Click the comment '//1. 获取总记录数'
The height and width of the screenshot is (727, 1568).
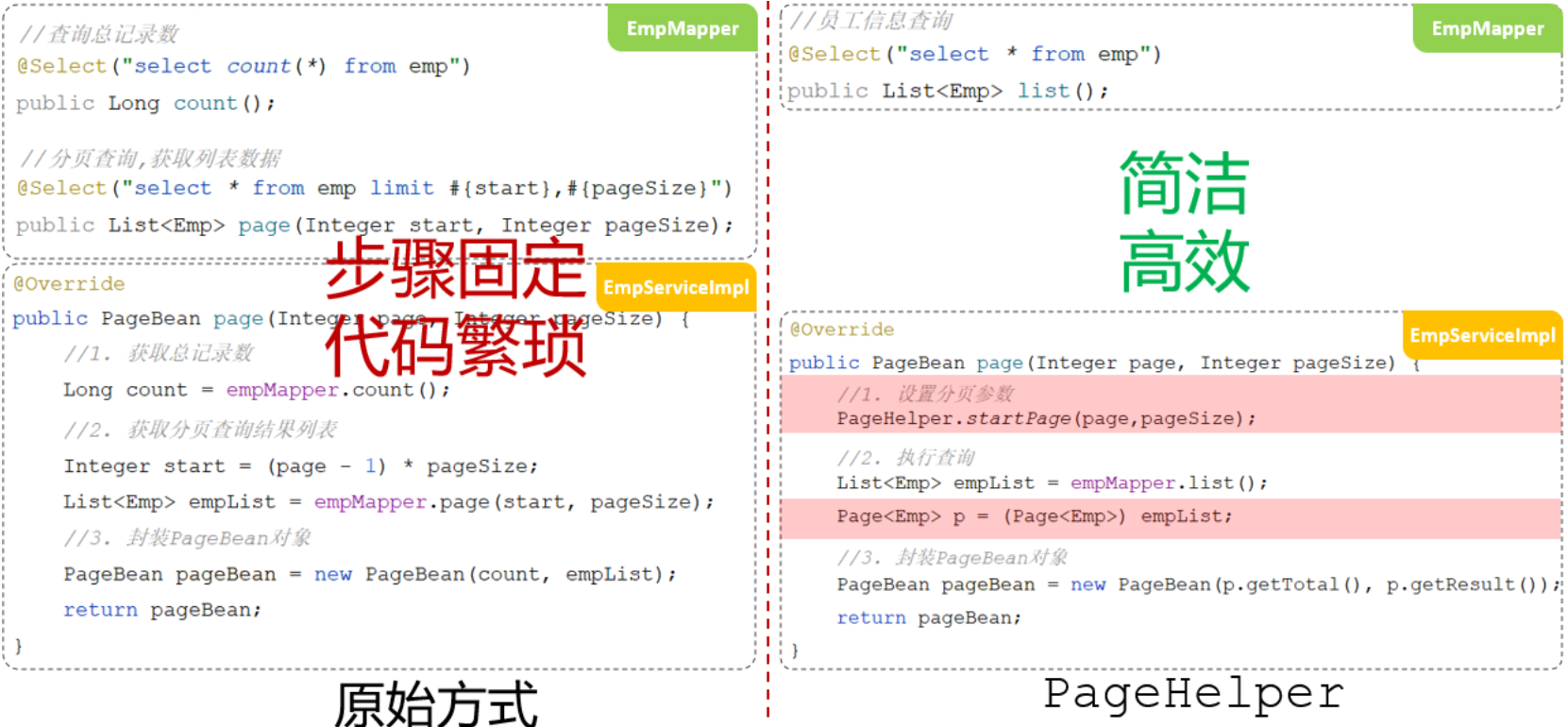coord(159,353)
